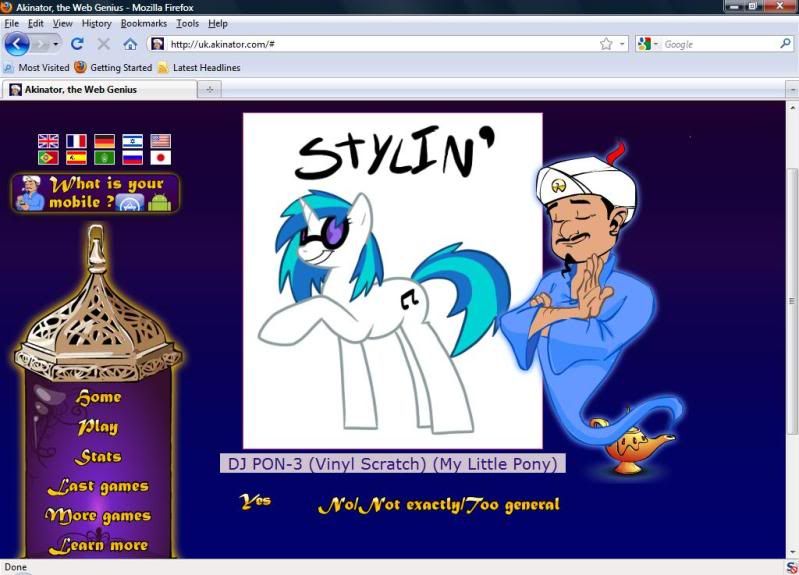Viewport: 799px width, 575px height.
Task: Click No/Not exactly/Too general
Action: [x=439, y=505]
